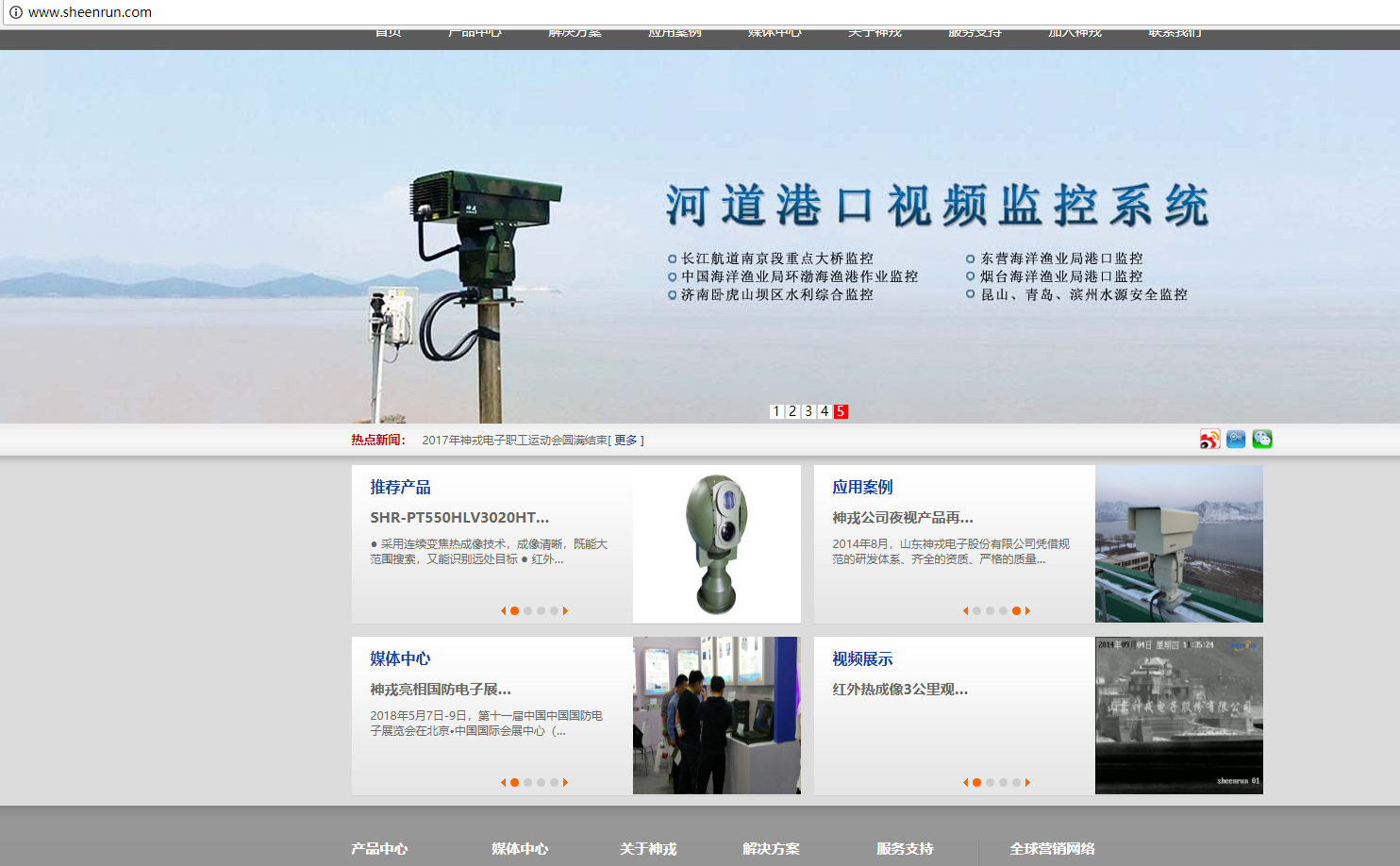This screenshot has width=1400, height=866.
Task: Open the green PTZ camera product thumbnail
Action: coord(717,544)
